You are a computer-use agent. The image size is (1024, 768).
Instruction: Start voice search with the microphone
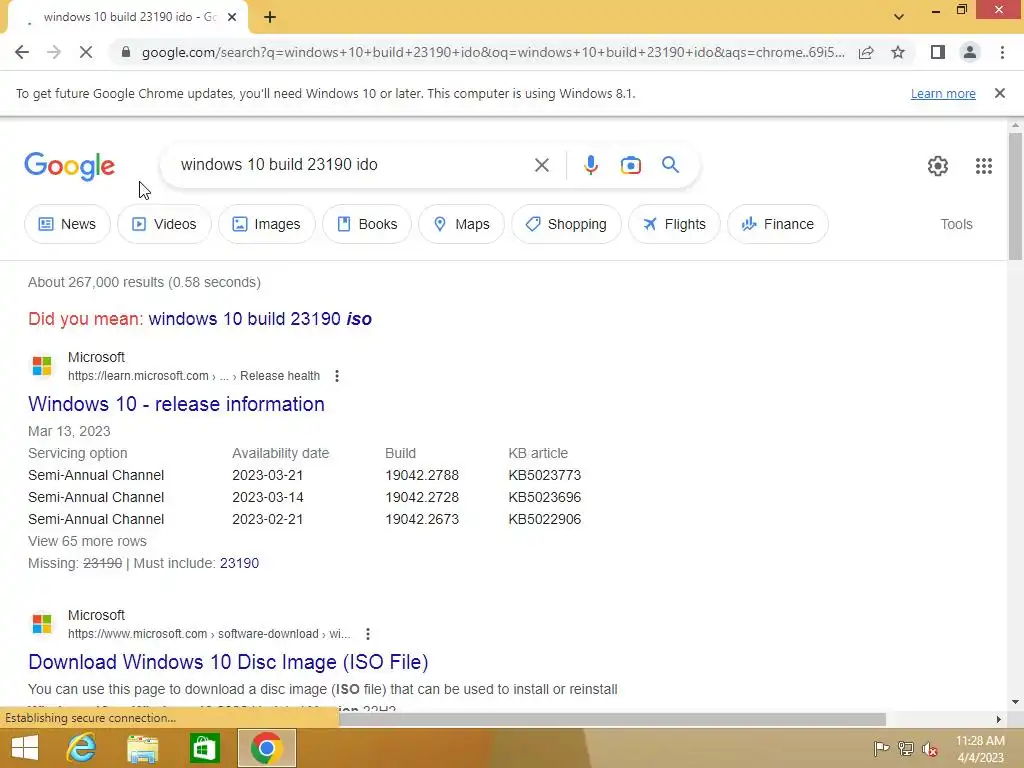pos(590,165)
